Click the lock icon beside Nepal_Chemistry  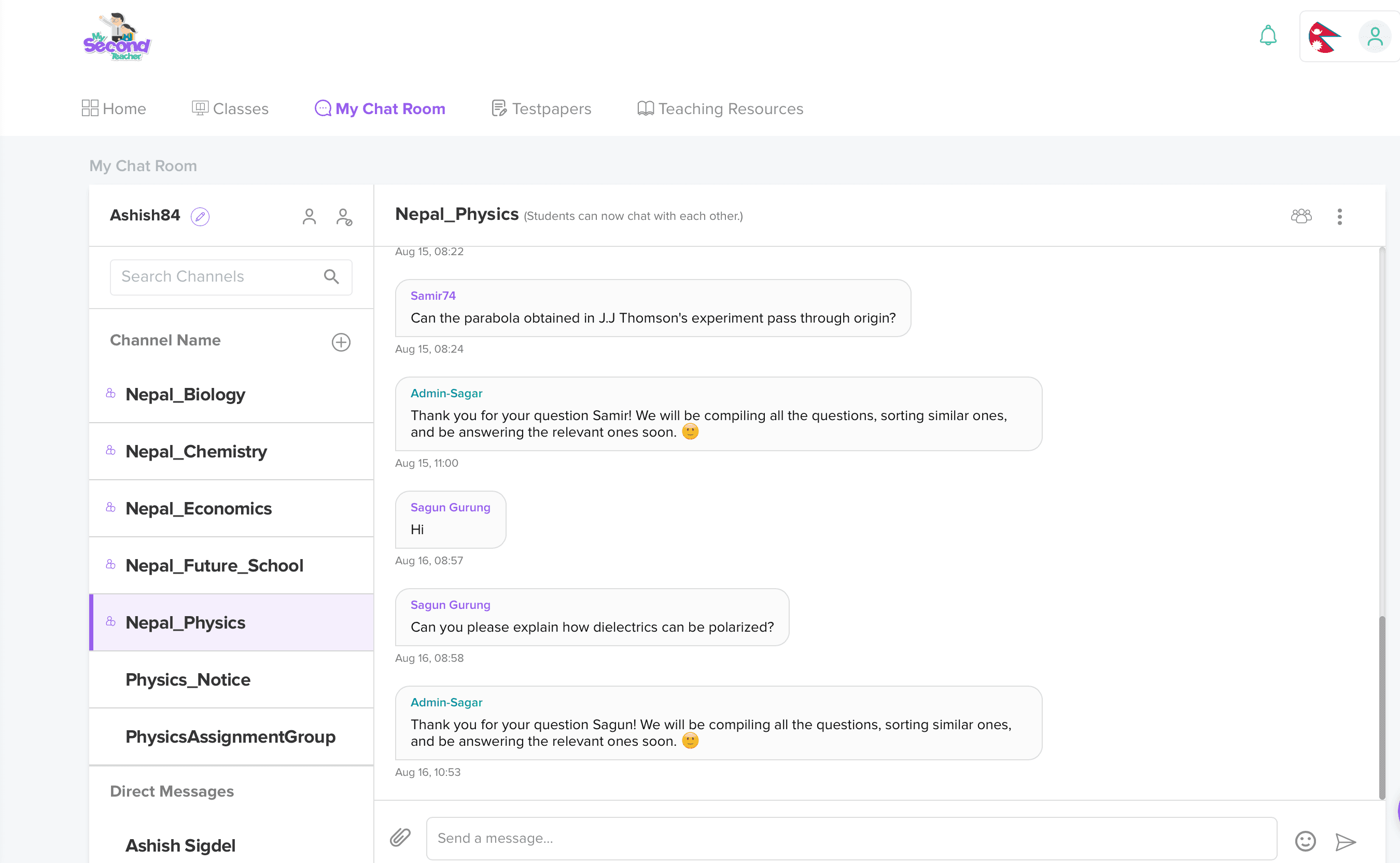pos(110,450)
